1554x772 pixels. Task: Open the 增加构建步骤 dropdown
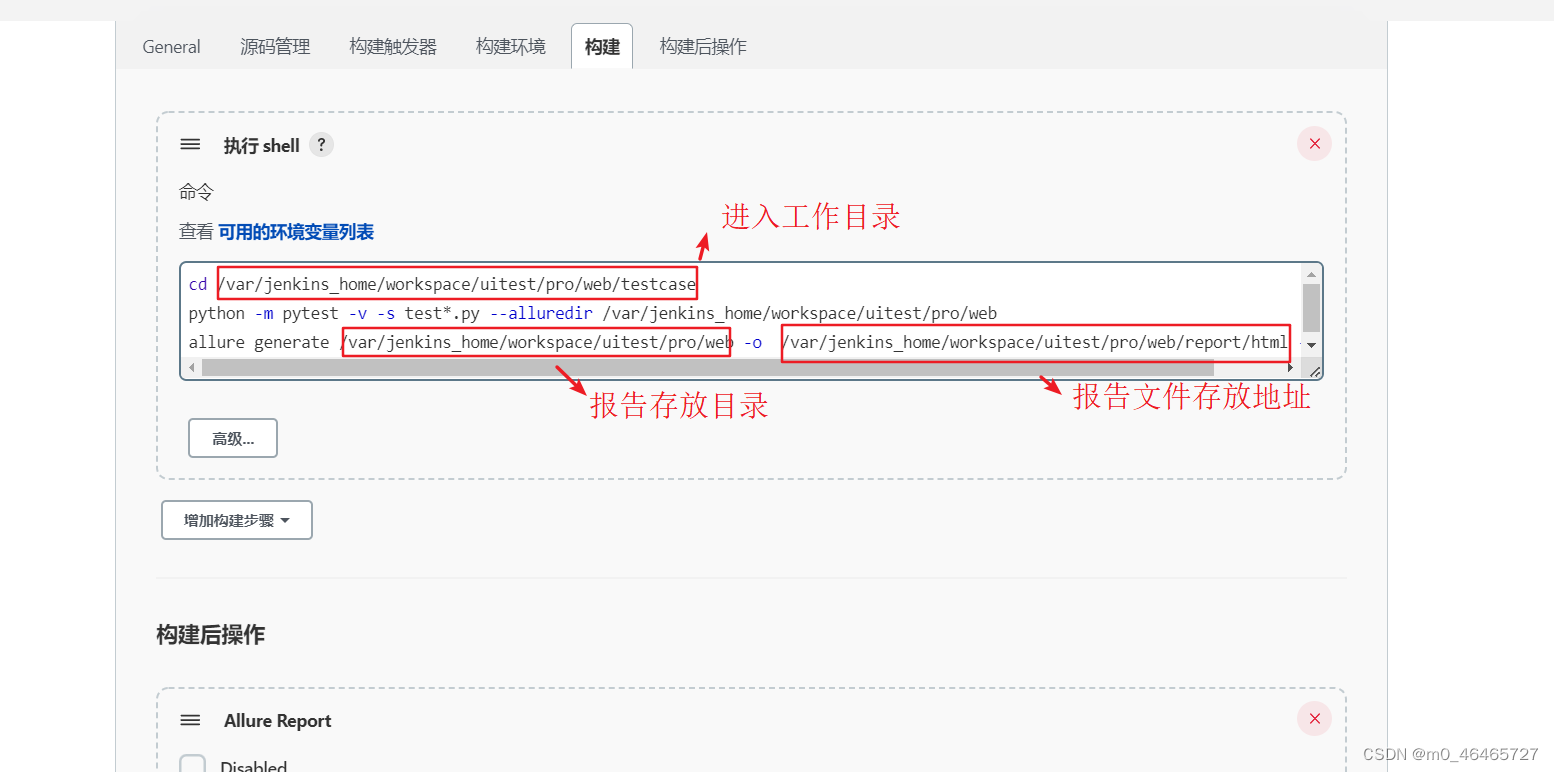pos(237,520)
